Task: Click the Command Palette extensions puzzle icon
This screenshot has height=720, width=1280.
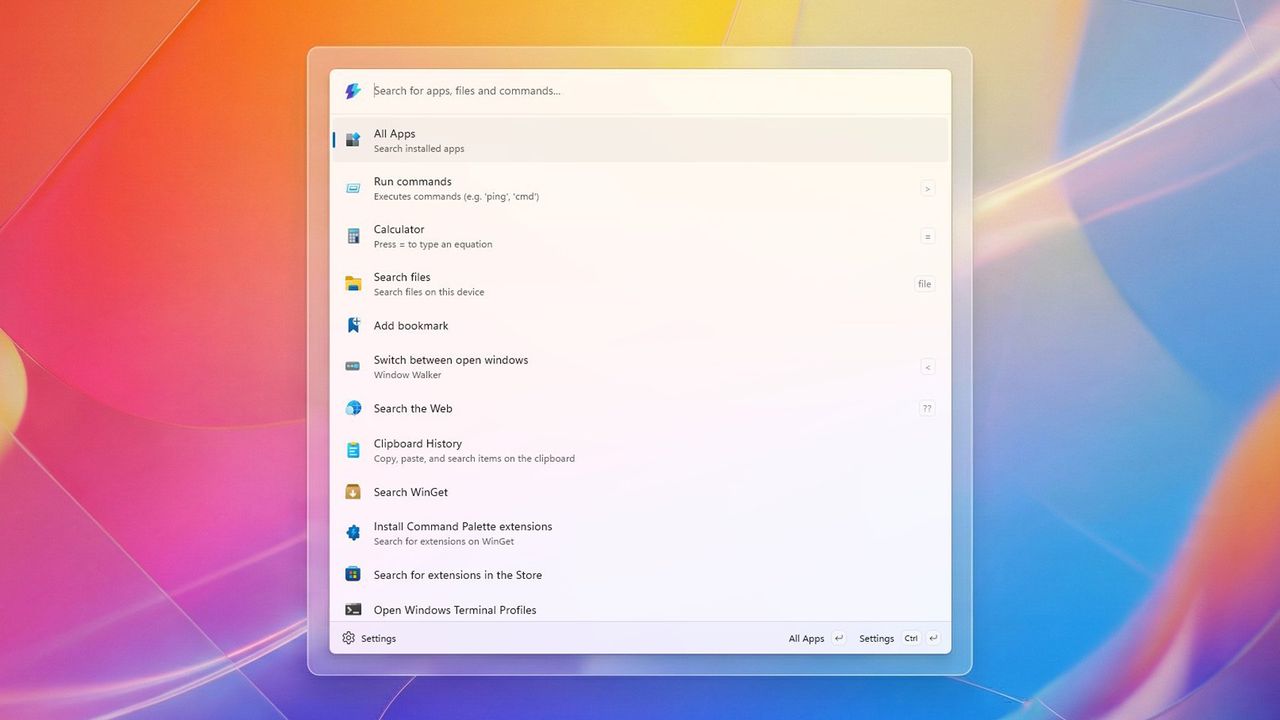Action: [352, 532]
